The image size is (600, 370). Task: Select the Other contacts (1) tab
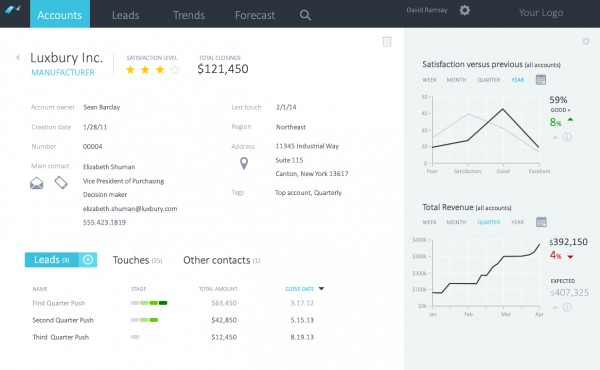pos(222,260)
